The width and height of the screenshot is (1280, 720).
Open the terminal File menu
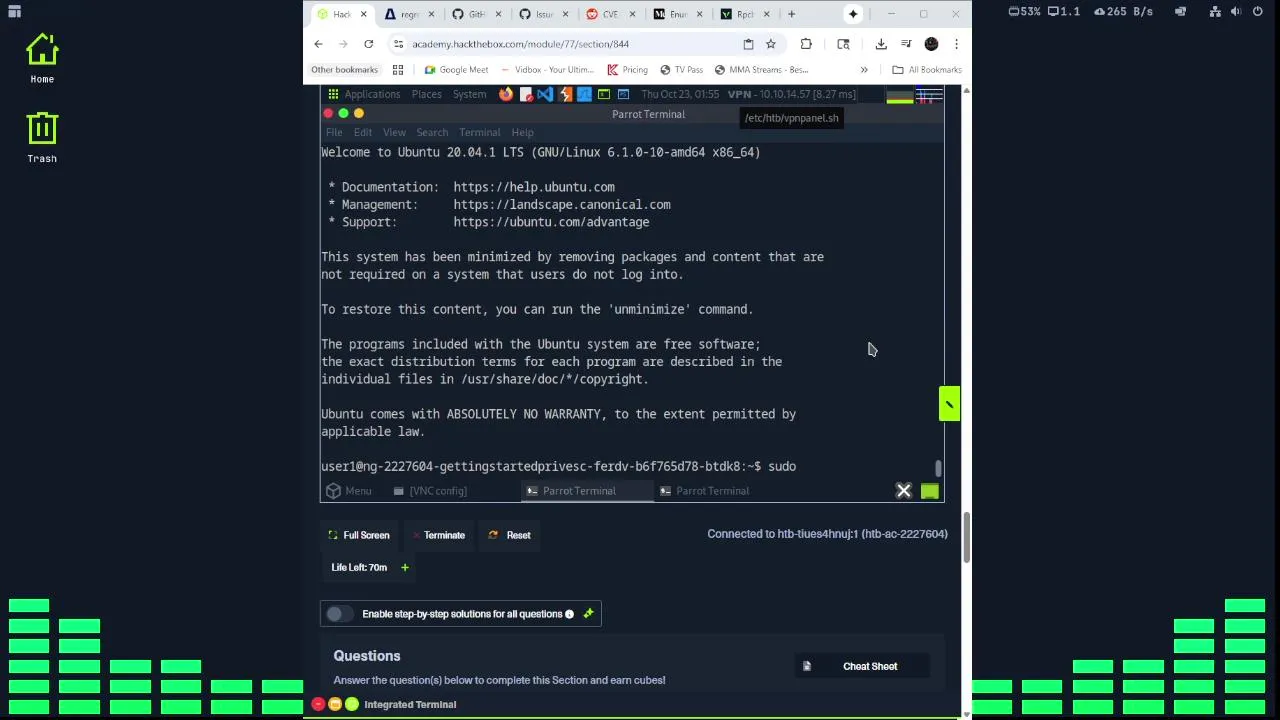[334, 132]
